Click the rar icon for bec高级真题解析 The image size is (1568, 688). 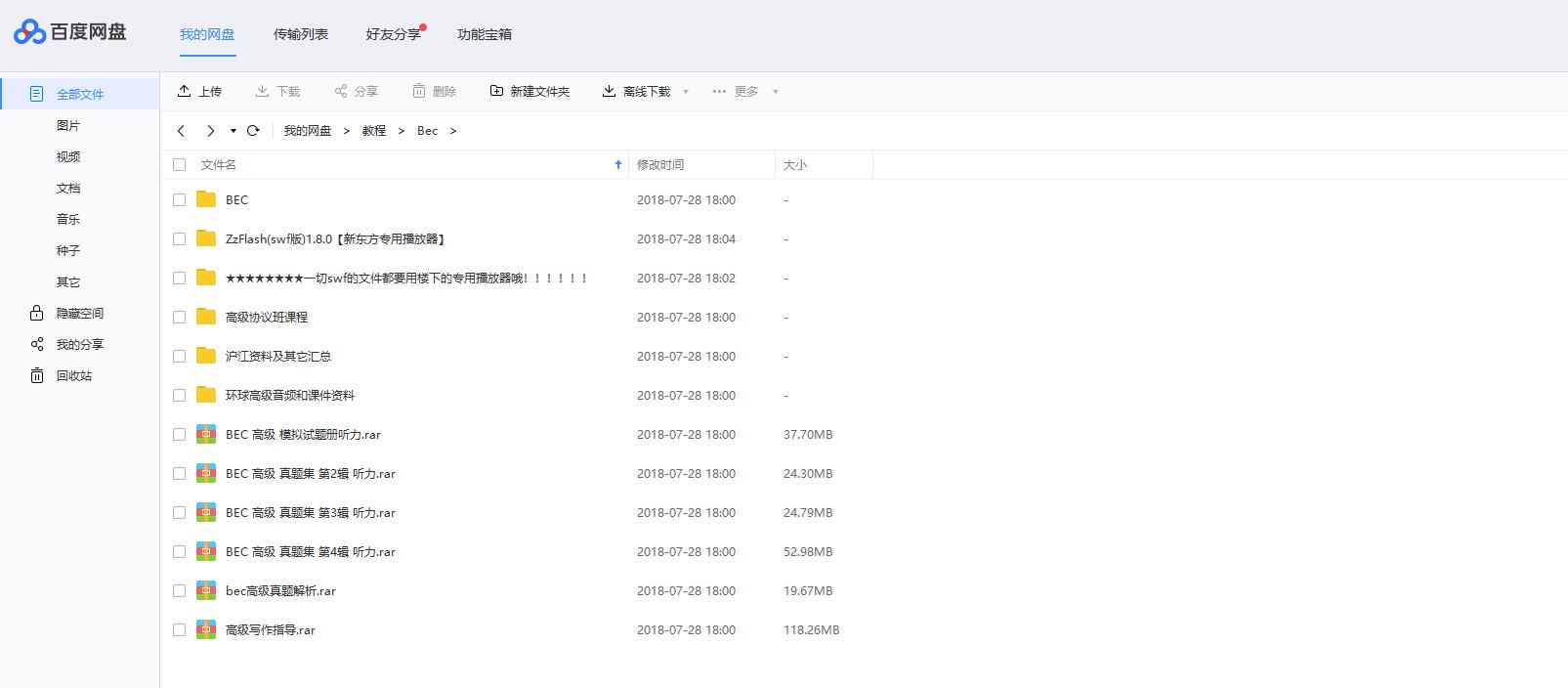[206, 590]
